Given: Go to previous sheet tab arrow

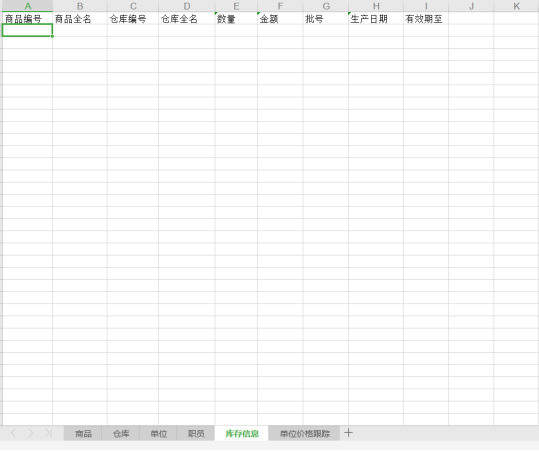Looking at the screenshot, I should (x=13, y=433).
